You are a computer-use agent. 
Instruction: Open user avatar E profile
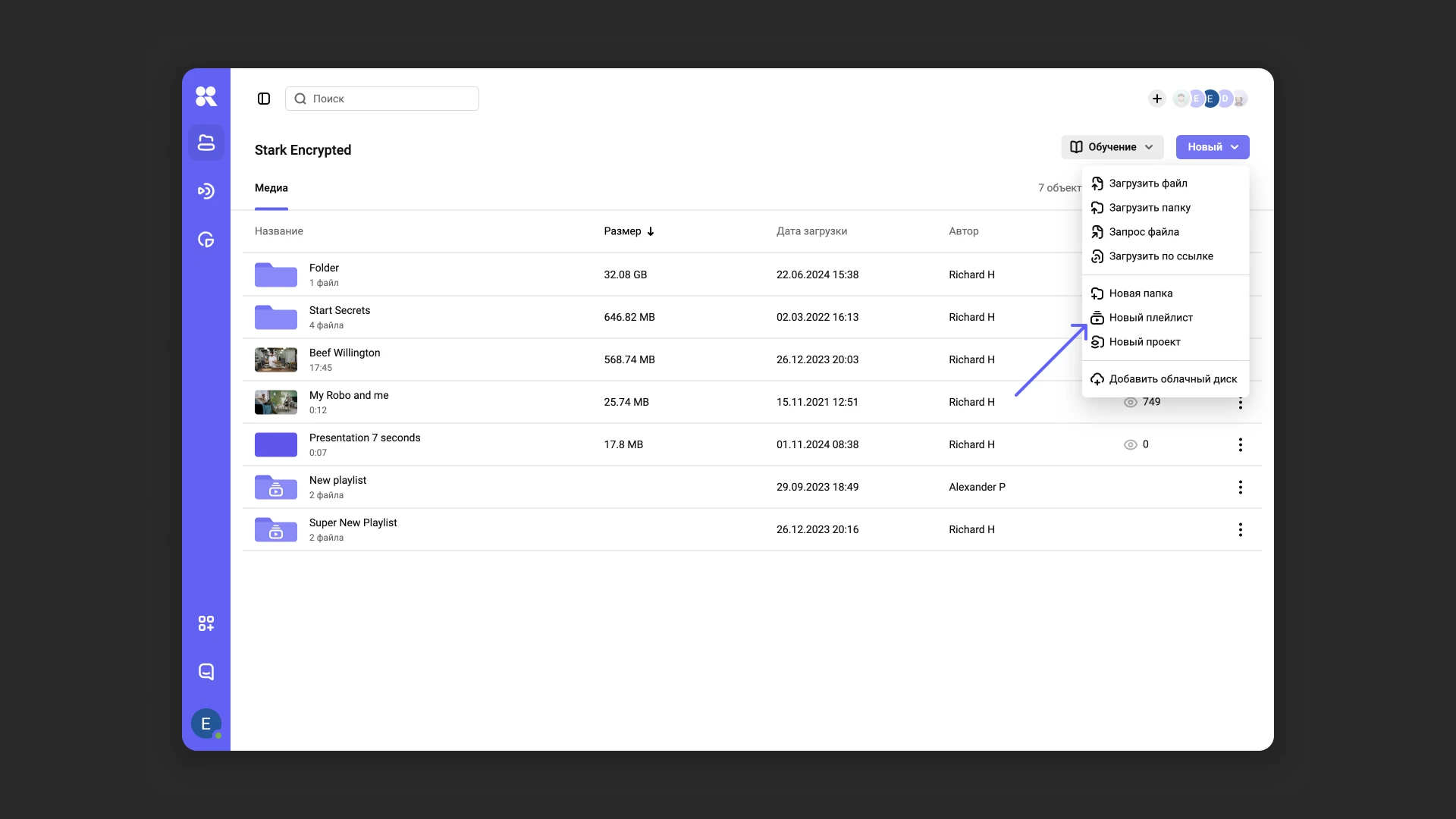click(206, 724)
